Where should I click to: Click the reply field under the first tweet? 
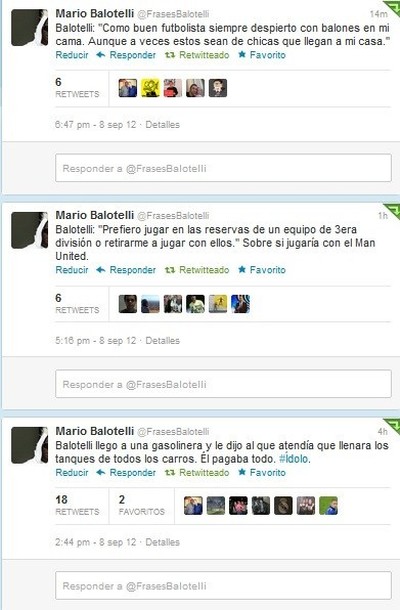[223, 168]
